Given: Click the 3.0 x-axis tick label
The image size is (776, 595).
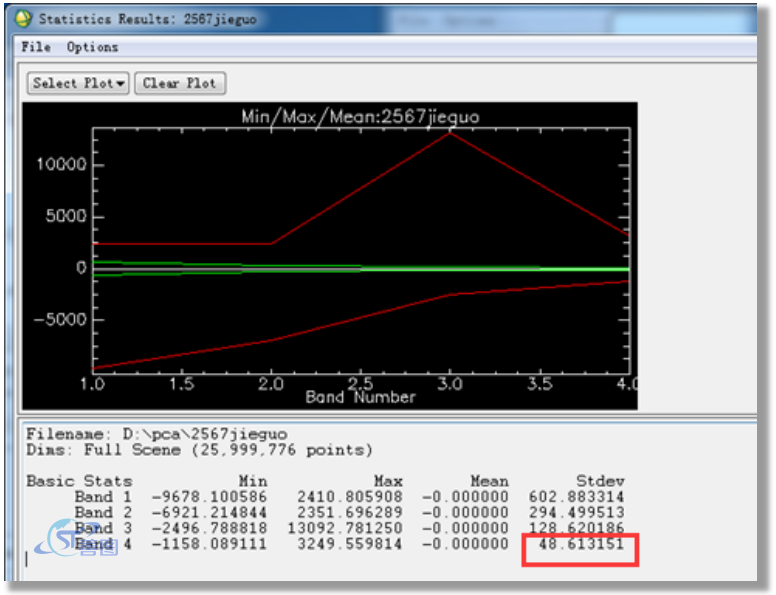Looking at the screenshot, I should (450, 384).
